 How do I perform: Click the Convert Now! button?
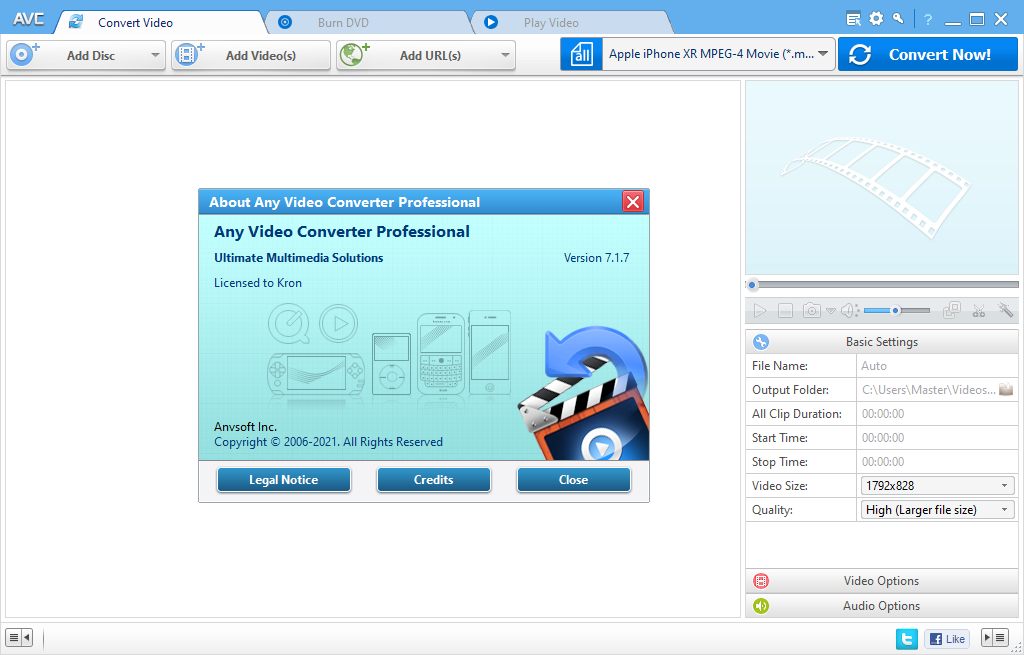click(x=927, y=54)
